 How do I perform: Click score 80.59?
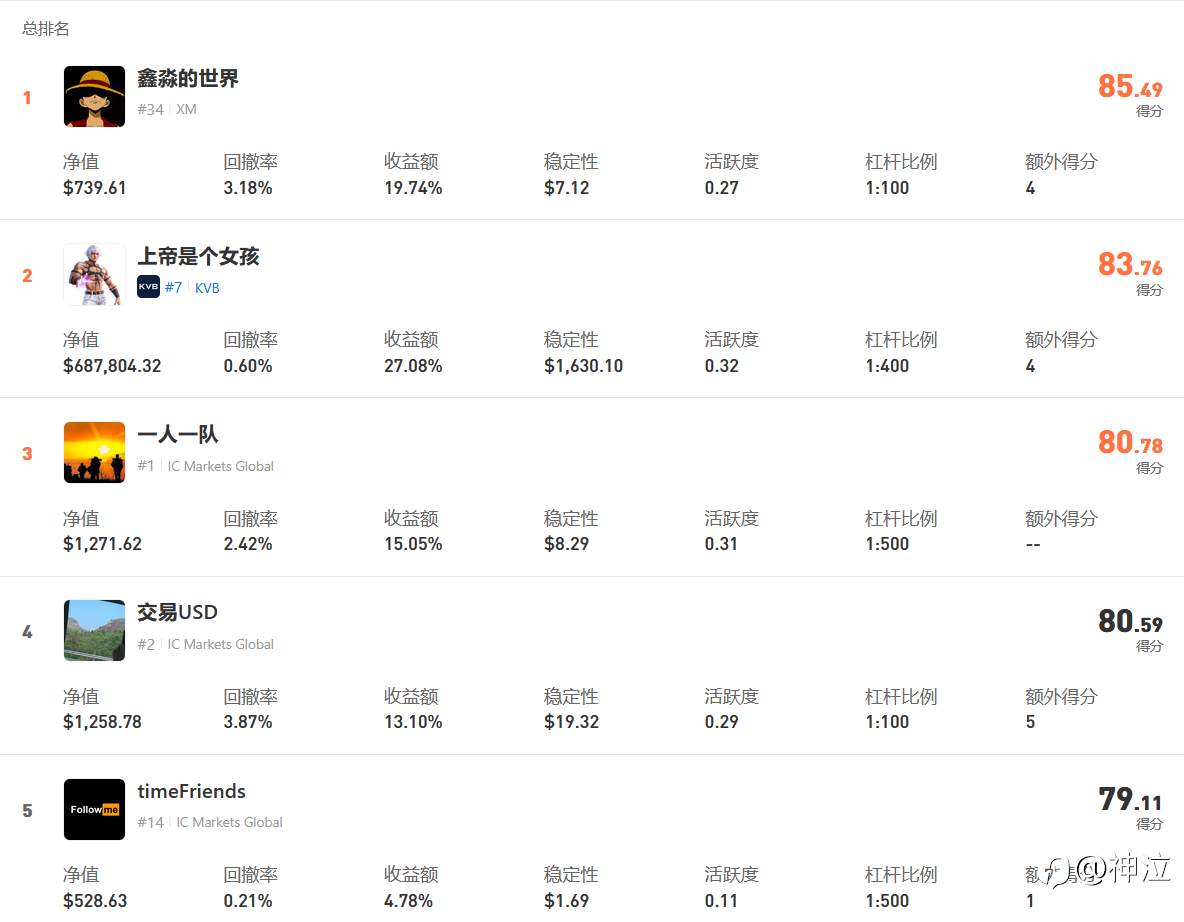pos(1130,621)
